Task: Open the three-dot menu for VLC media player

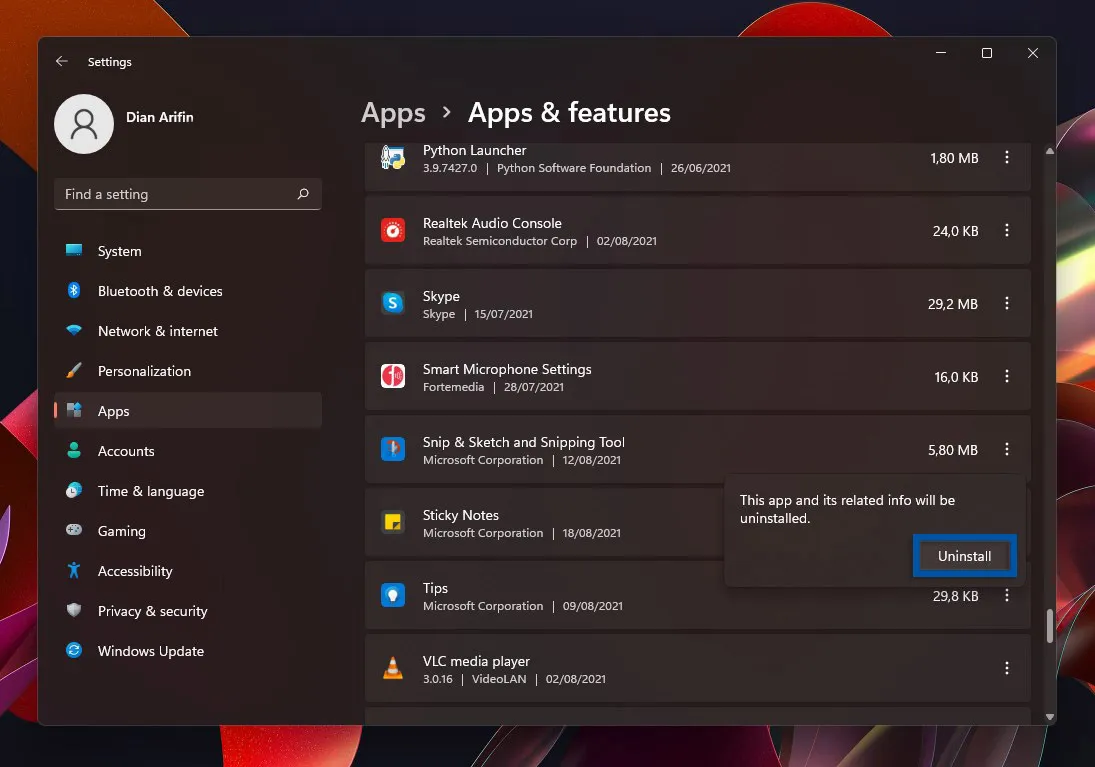Action: [x=1007, y=668]
